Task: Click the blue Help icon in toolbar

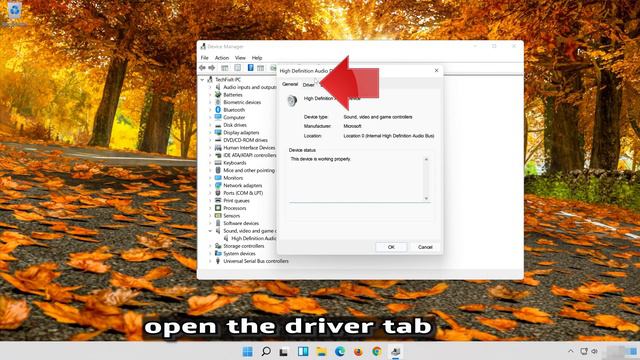Action: [251, 68]
